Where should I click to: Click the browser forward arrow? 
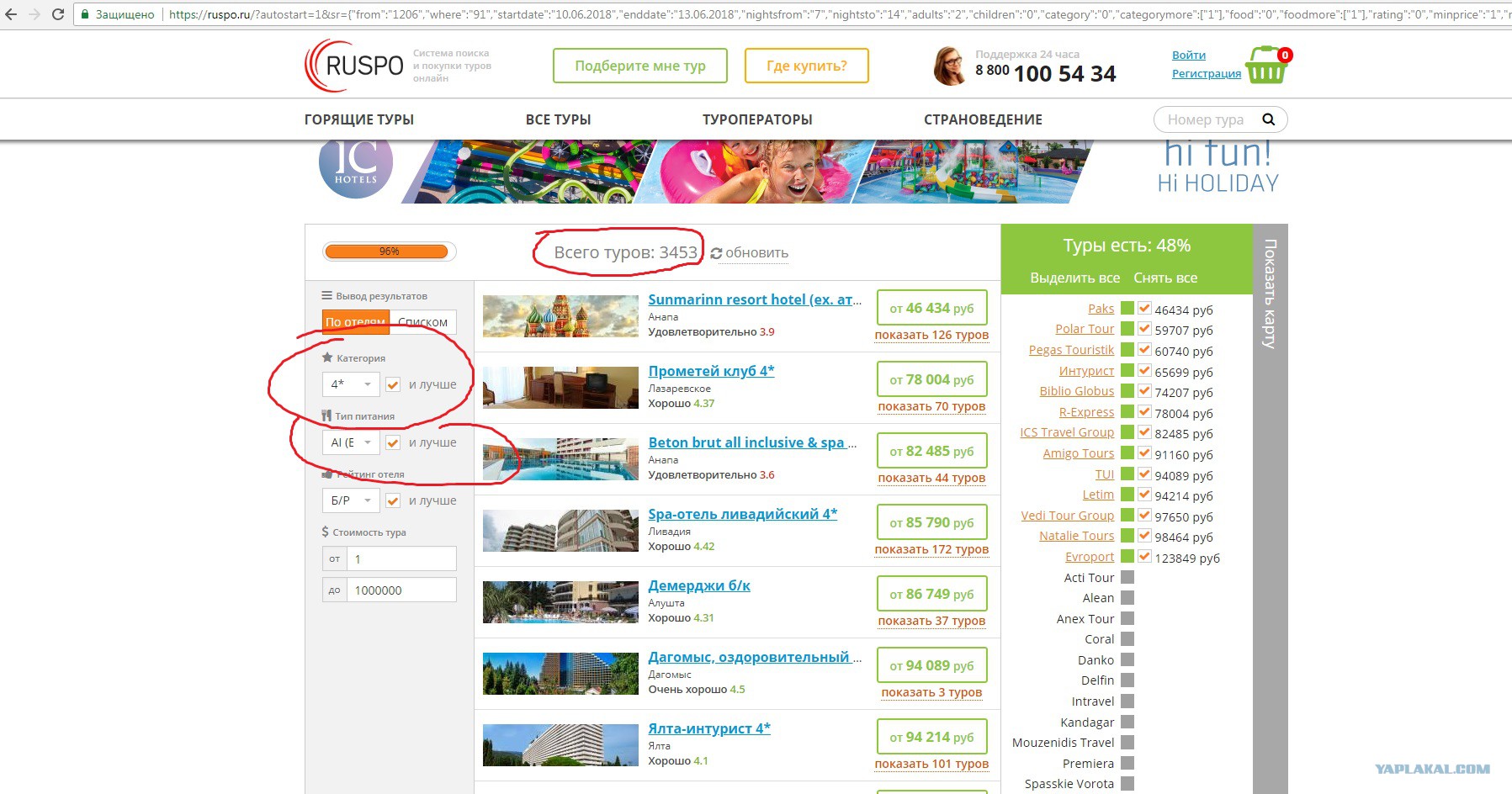point(34,14)
